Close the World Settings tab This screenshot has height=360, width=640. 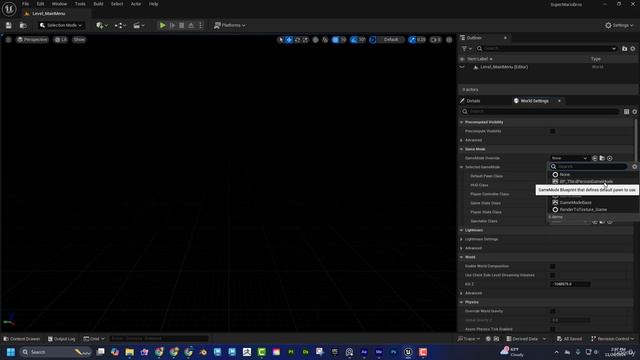559,101
